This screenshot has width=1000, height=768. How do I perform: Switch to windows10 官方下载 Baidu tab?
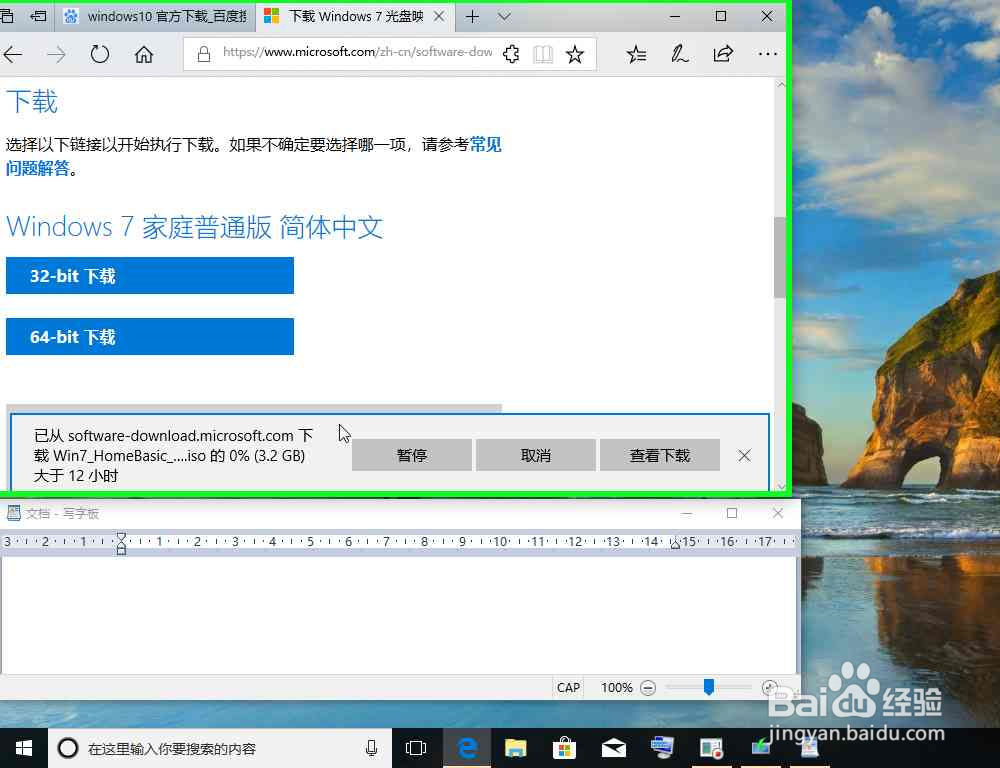point(156,17)
